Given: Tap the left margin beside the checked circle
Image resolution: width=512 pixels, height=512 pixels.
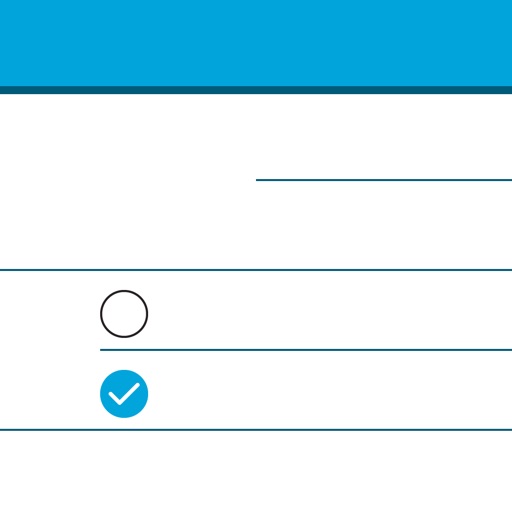Looking at the screenshot, I should pyautogui.click(x=50, y=390).
